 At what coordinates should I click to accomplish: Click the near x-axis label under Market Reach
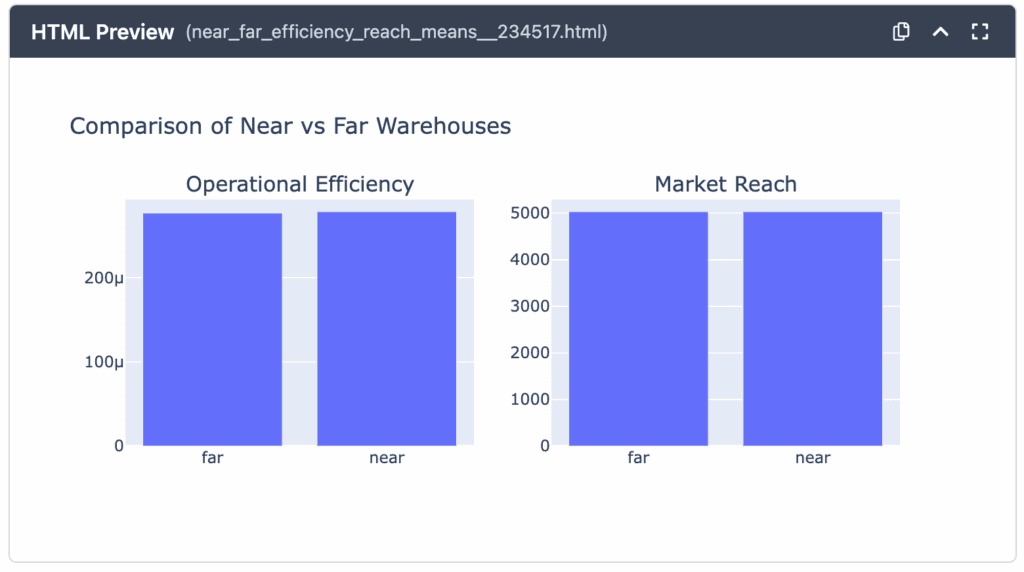point(812,458)
